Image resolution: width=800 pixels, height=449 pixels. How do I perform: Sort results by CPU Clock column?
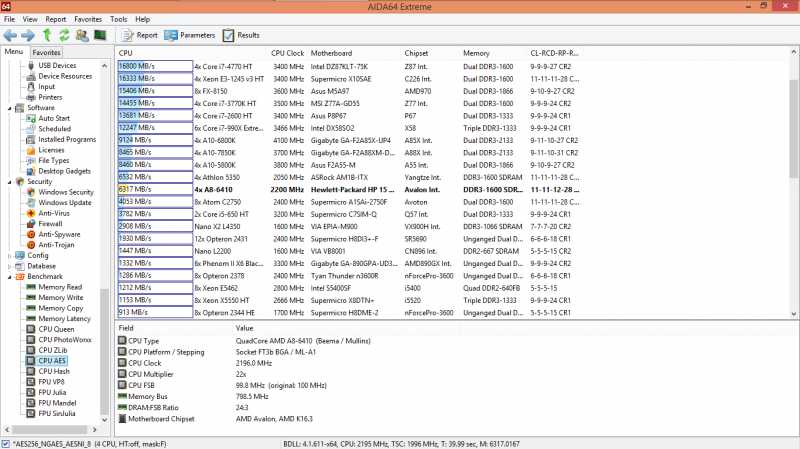pyautogui.click(x=287, y=53)
